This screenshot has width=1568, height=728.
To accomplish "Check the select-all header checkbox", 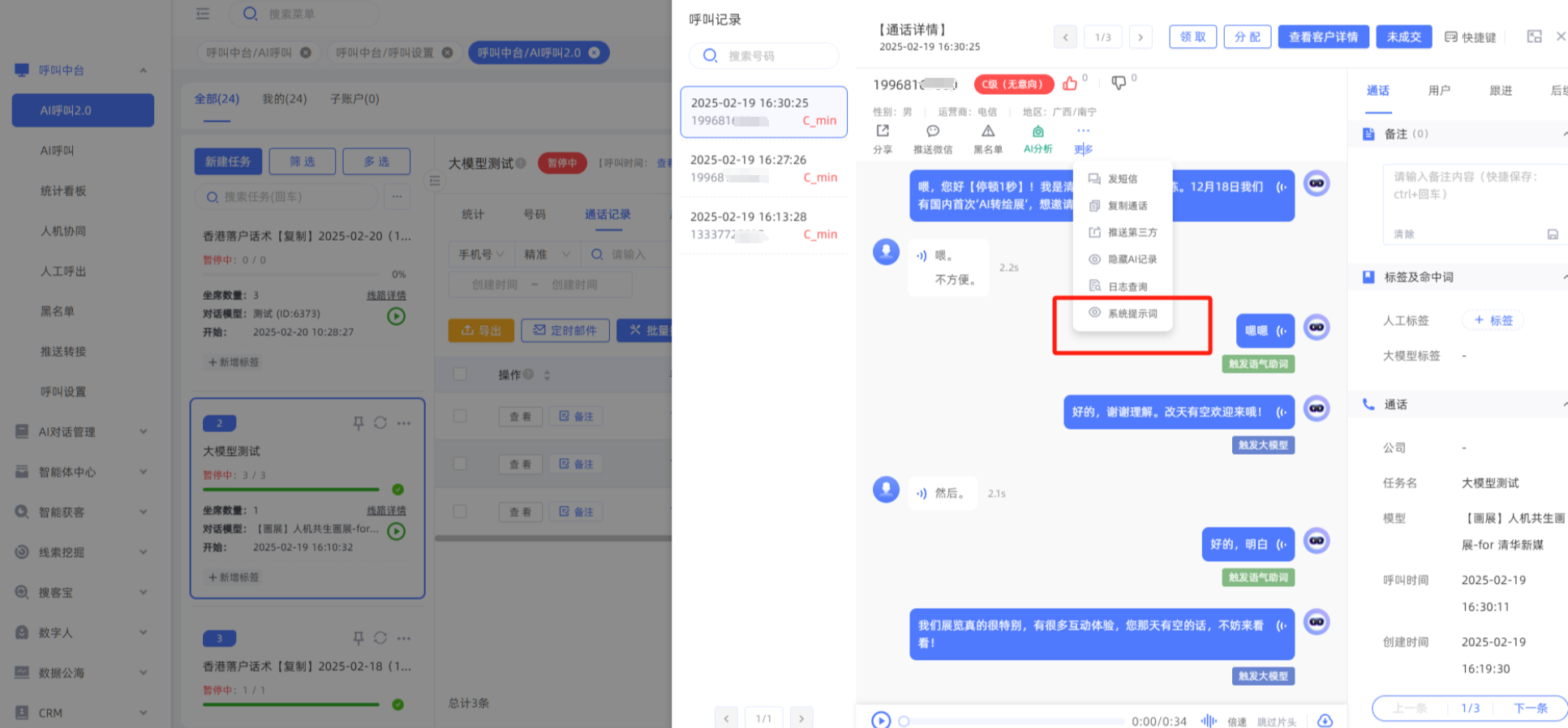I will (460, 375).
